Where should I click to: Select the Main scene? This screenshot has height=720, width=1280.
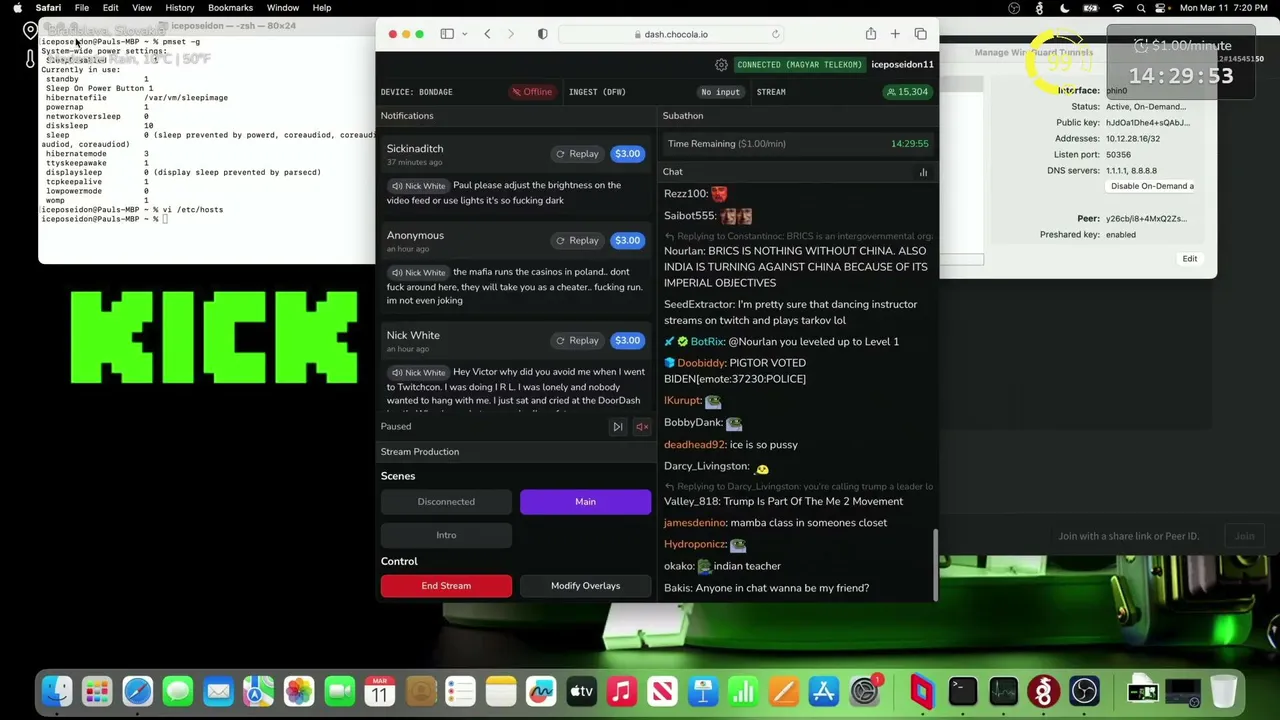tap(585, 502)
